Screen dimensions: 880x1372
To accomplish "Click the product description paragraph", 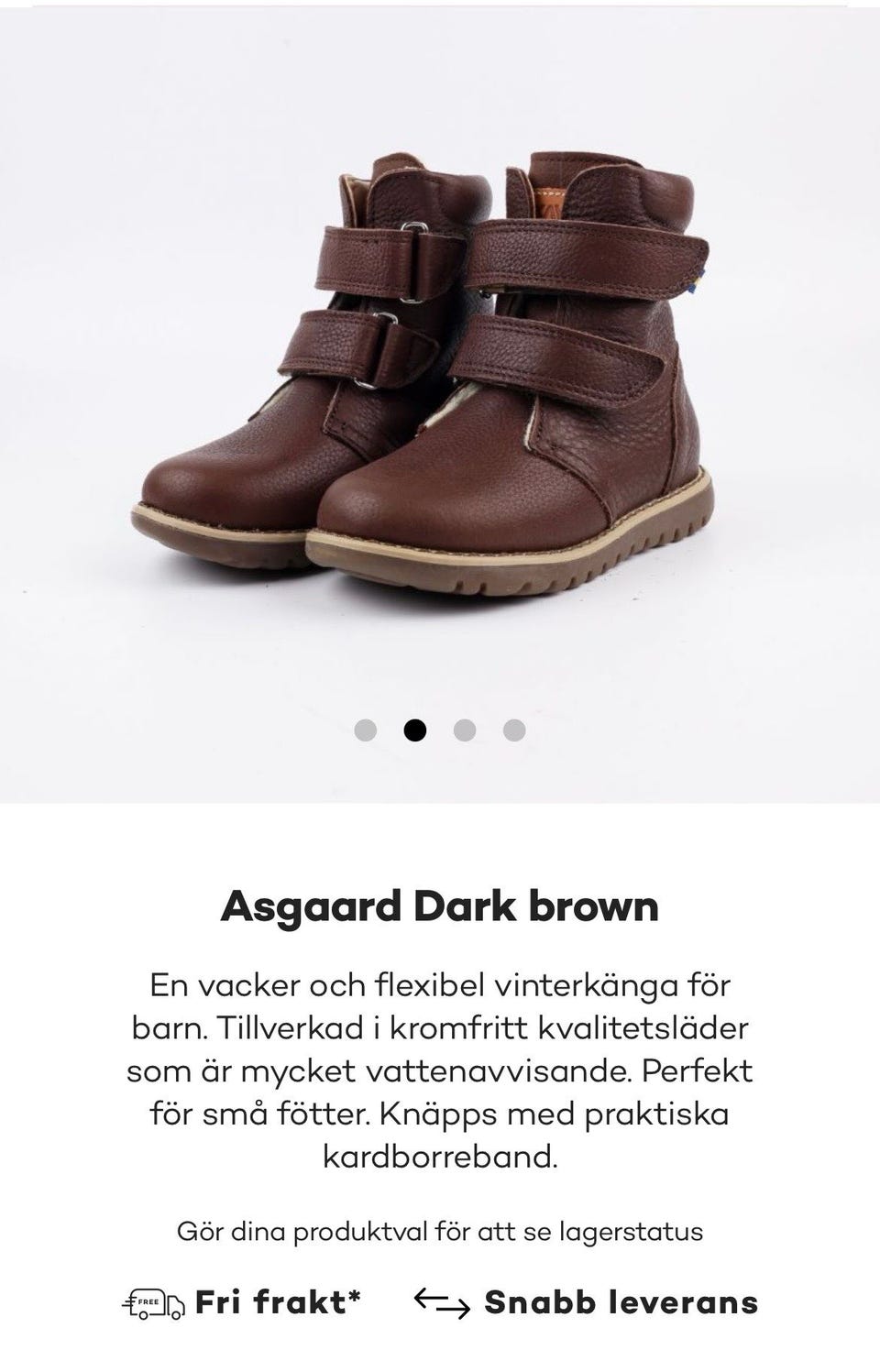I will point(440,1070).
